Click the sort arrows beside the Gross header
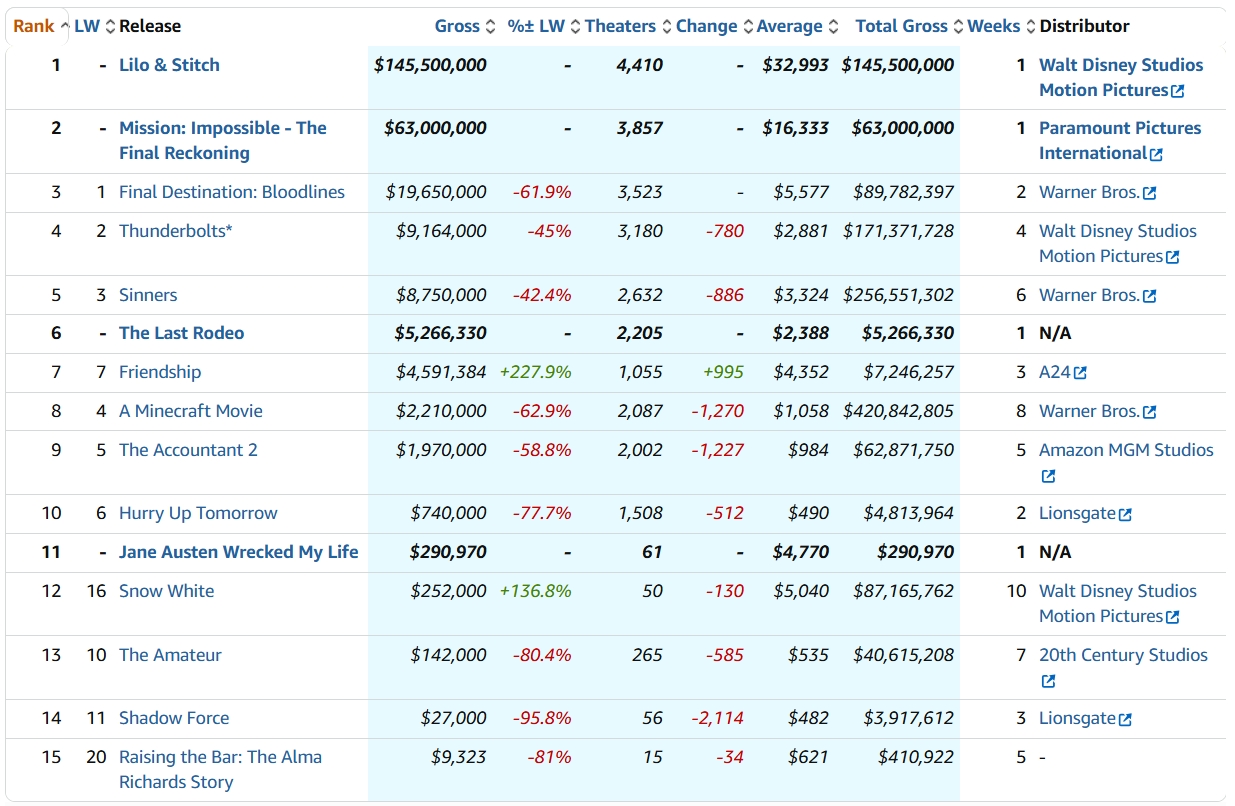 (x=490, y=26)
